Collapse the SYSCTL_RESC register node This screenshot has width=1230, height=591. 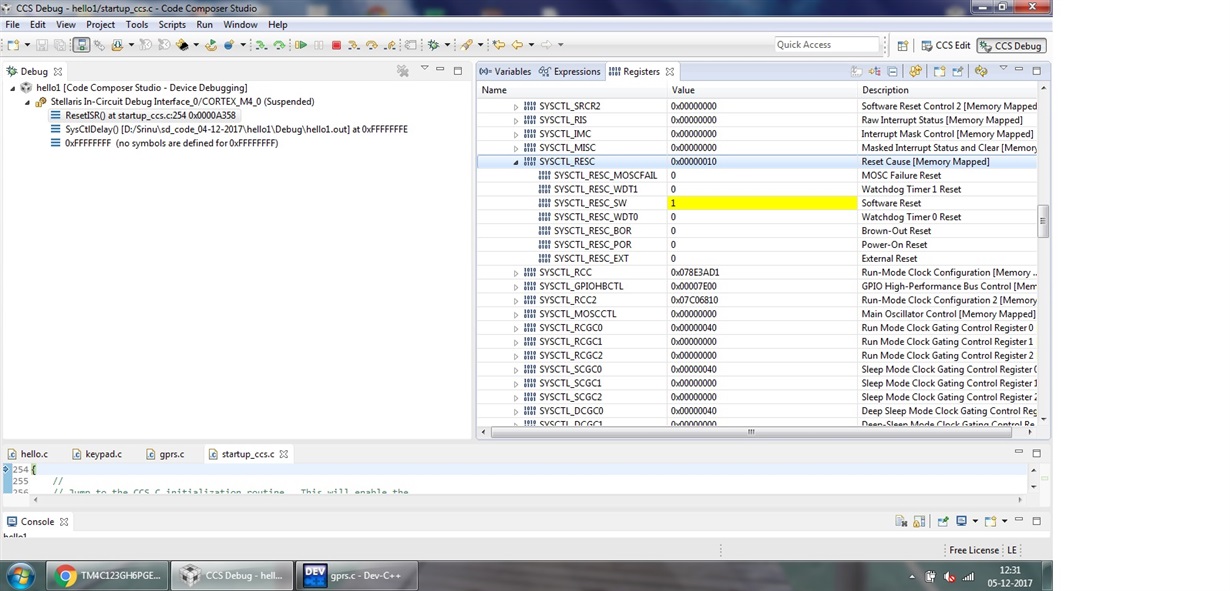point(516,162)
